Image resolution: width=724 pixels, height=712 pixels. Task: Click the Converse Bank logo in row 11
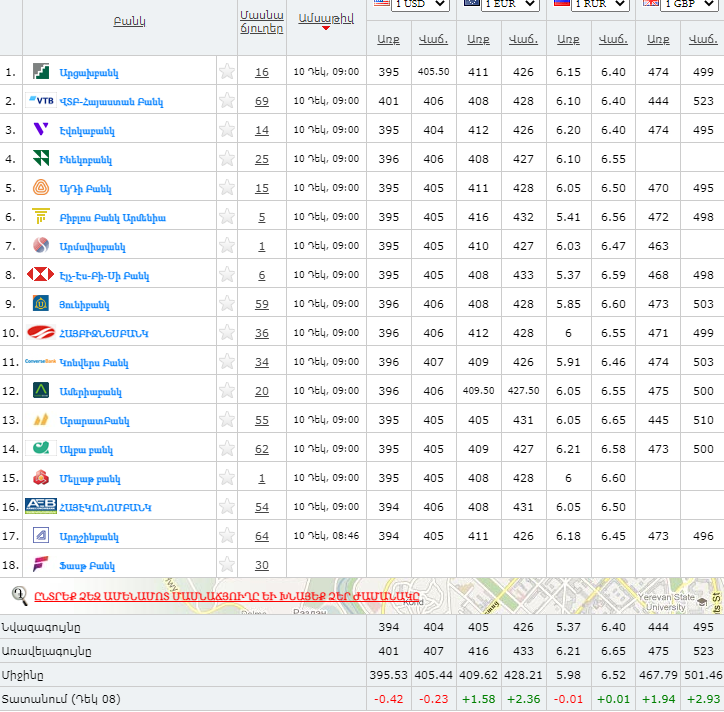click(x=41, y=362)
